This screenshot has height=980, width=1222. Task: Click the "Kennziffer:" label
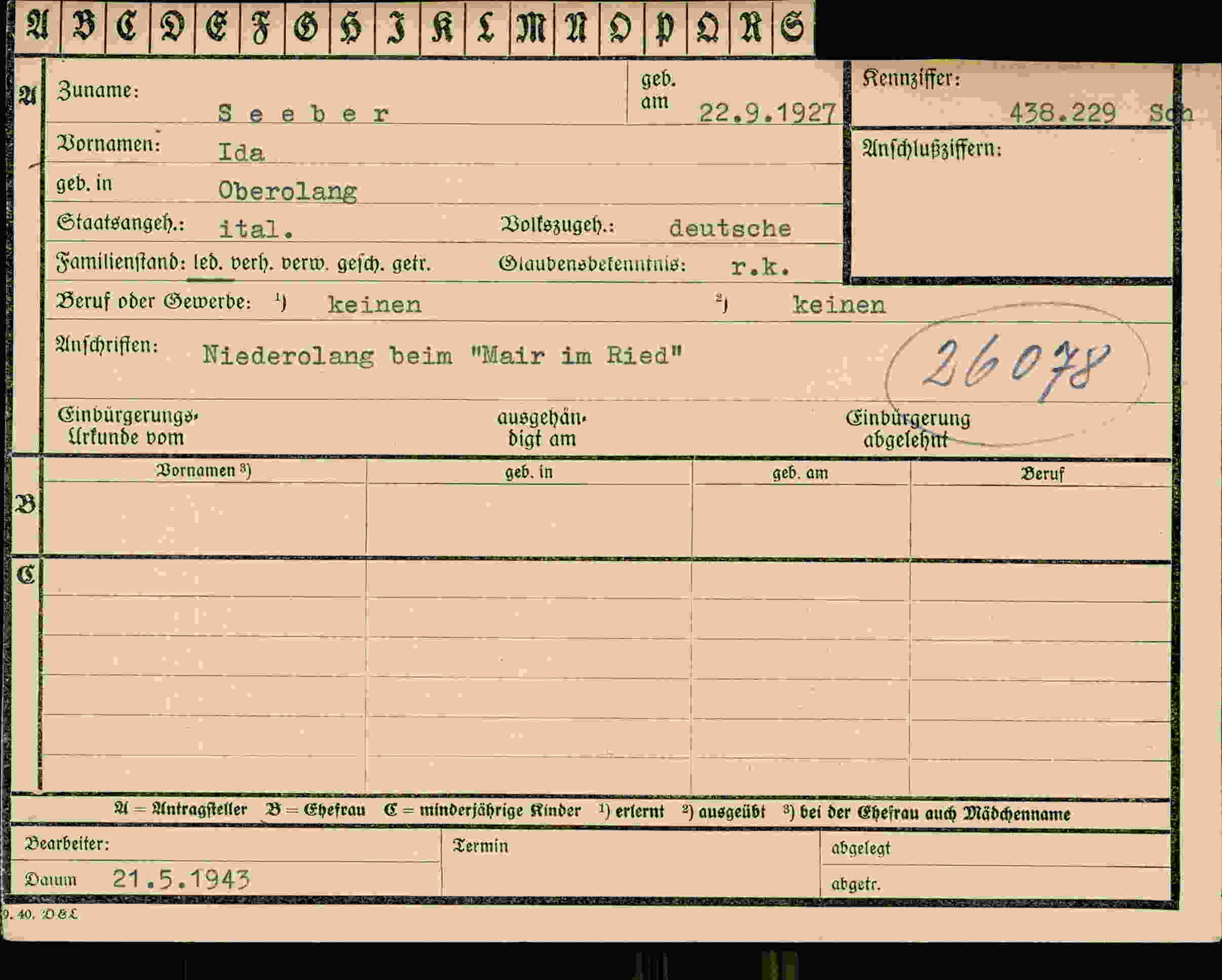(x=911, y=79)
